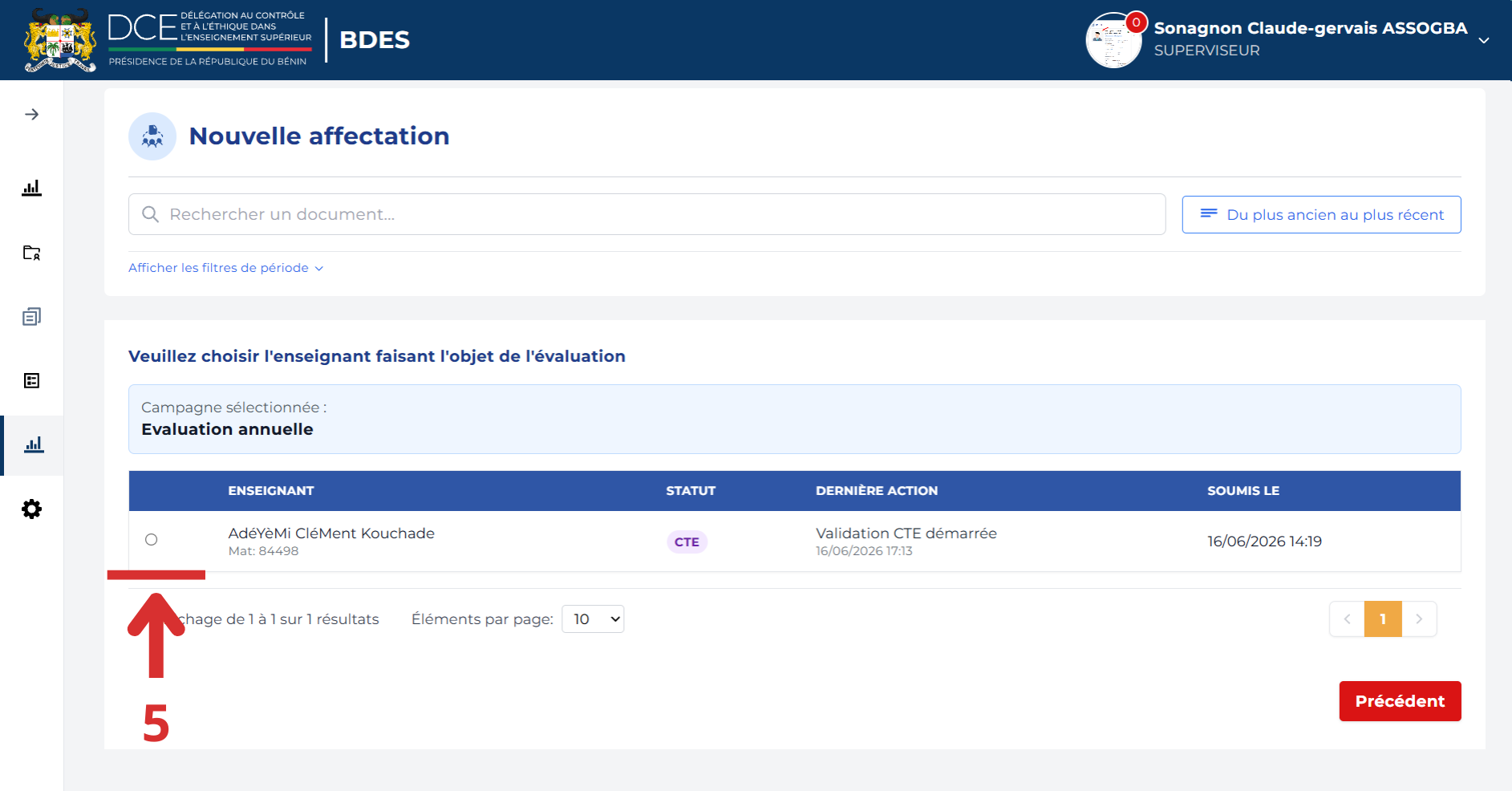
Task: Open the dashboard bar chart sidebar icon
Action: click(31, 188)
